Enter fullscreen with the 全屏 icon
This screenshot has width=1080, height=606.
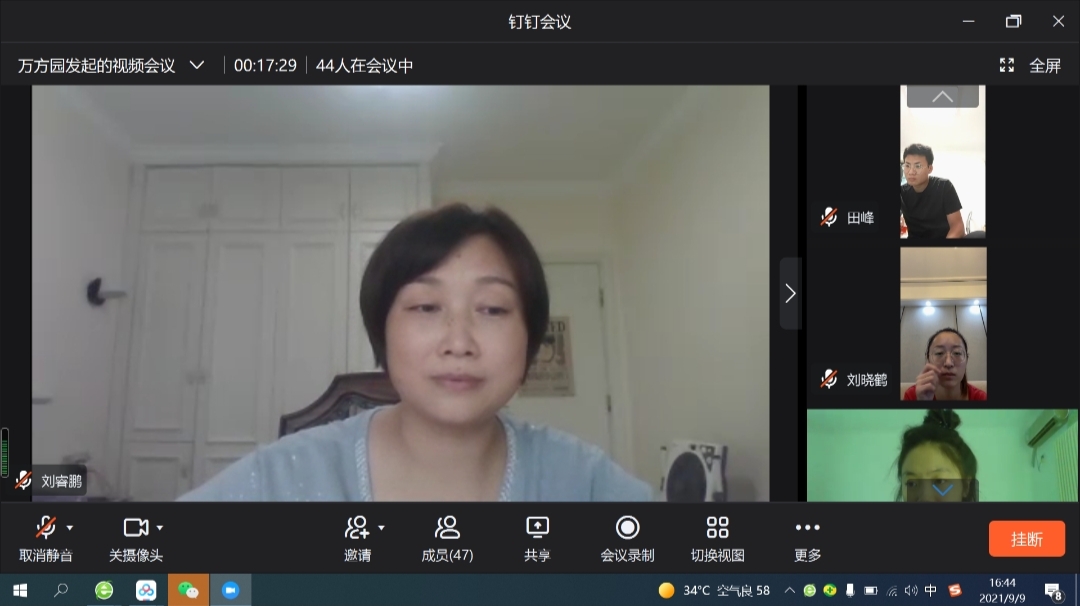point(1007,65)
